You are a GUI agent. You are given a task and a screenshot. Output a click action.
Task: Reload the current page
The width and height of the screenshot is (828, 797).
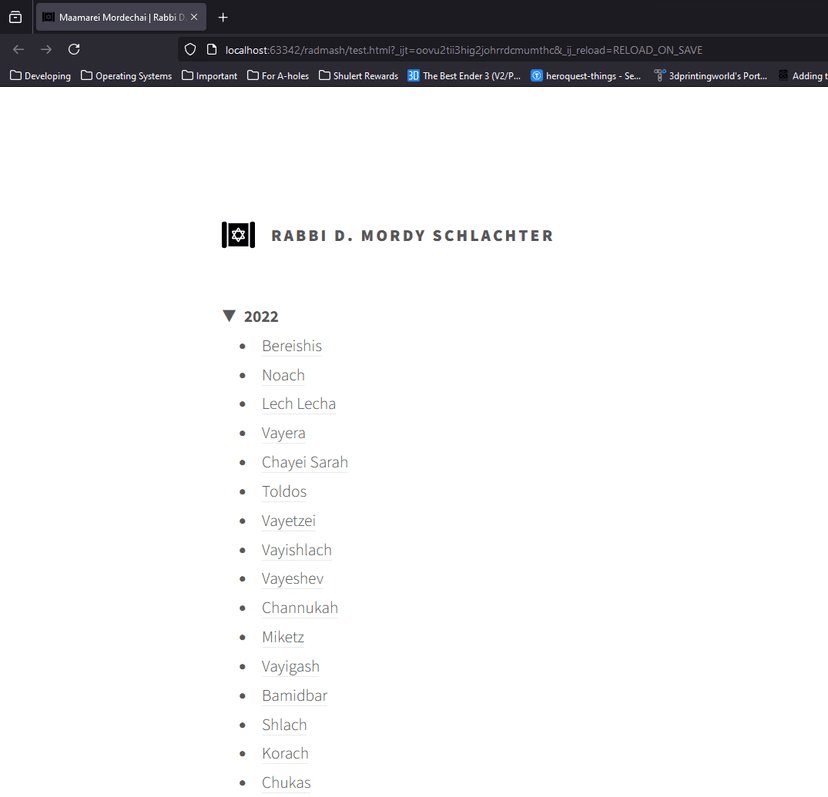point(74,49)
